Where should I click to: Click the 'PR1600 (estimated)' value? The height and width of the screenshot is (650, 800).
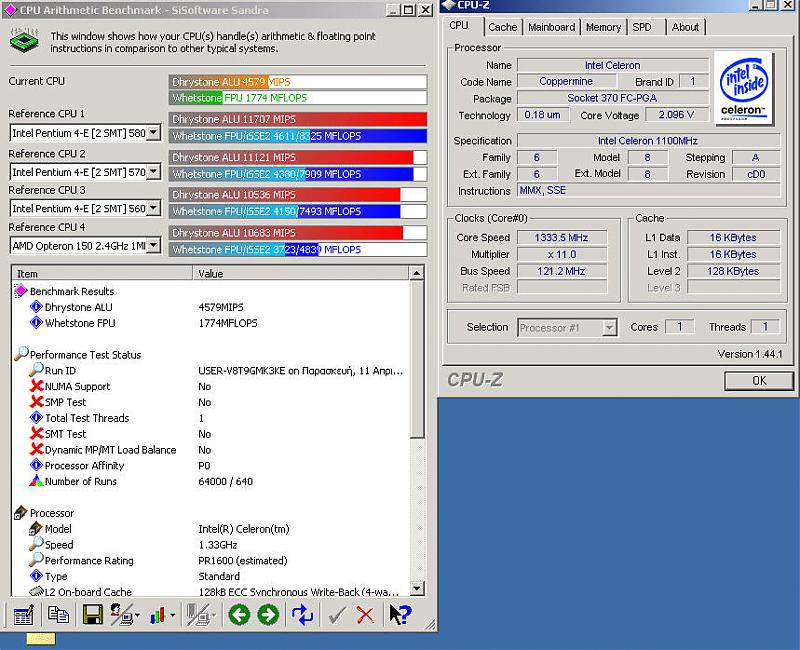243,560
